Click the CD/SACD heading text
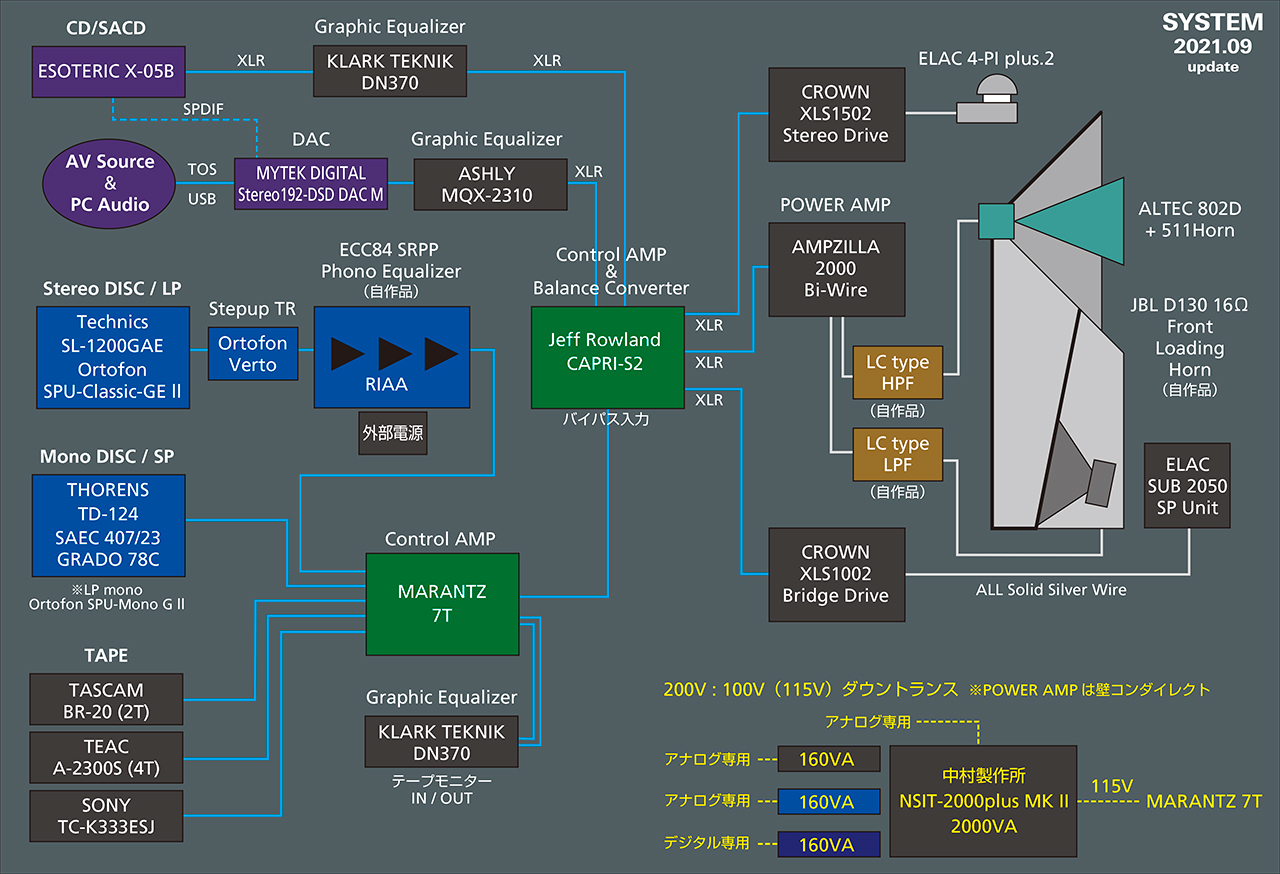The height and width of the screenshot is (874, 1280). pos(108,26)
